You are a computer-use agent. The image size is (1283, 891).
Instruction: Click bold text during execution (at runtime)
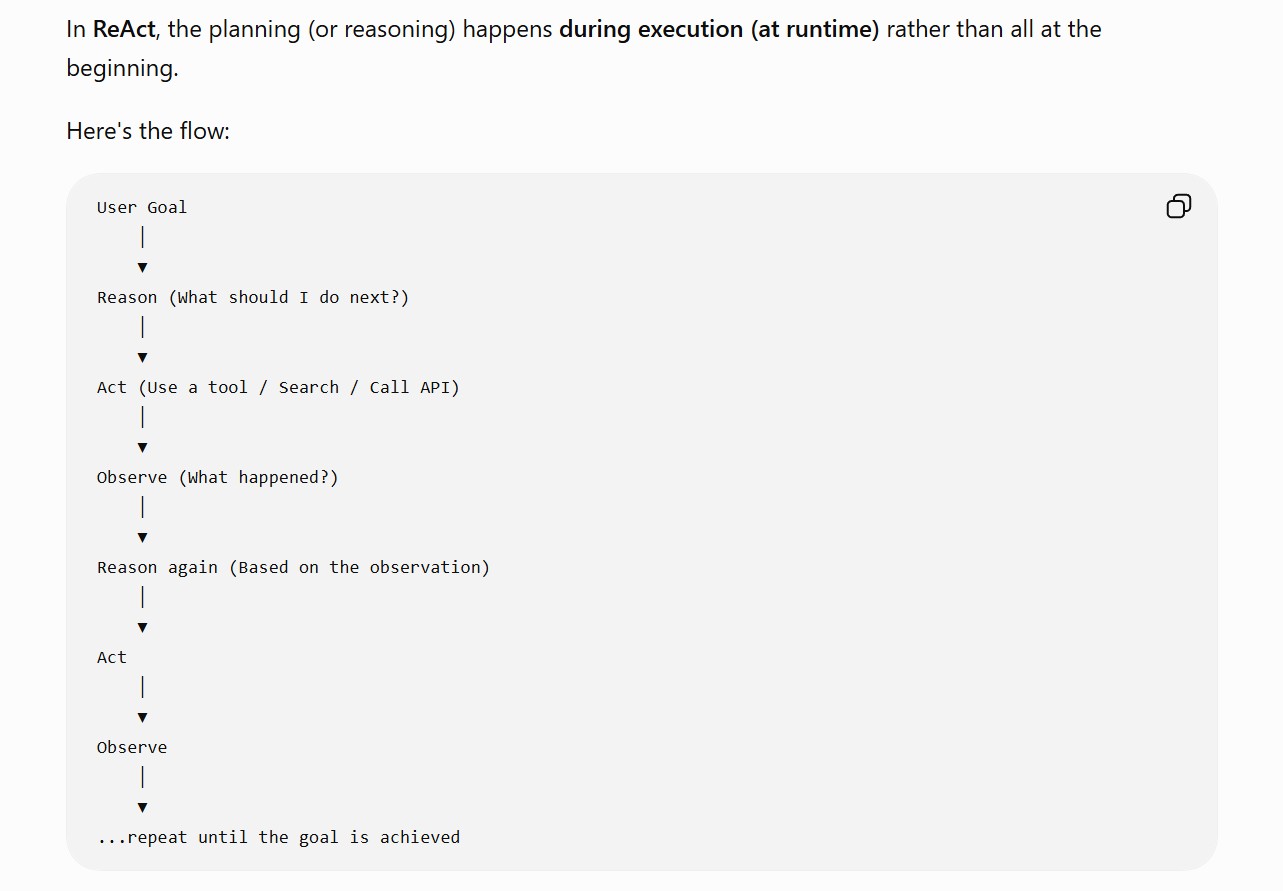(719, 29)
